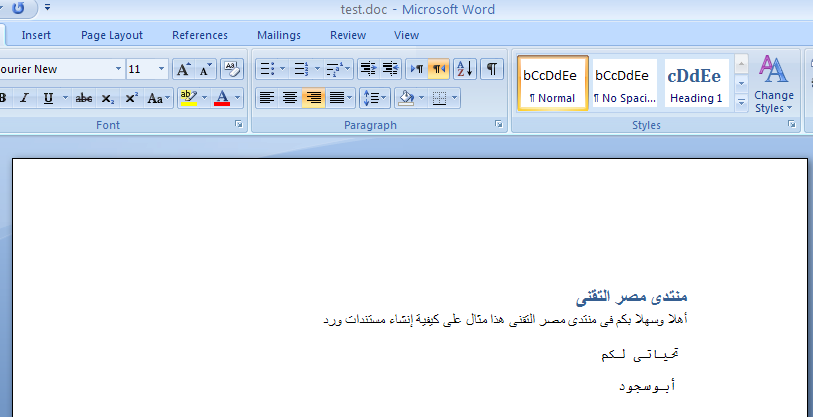Viewport: 813px width, 417px height.
Task: Click the Grow Font button
Action: point(184,70)
